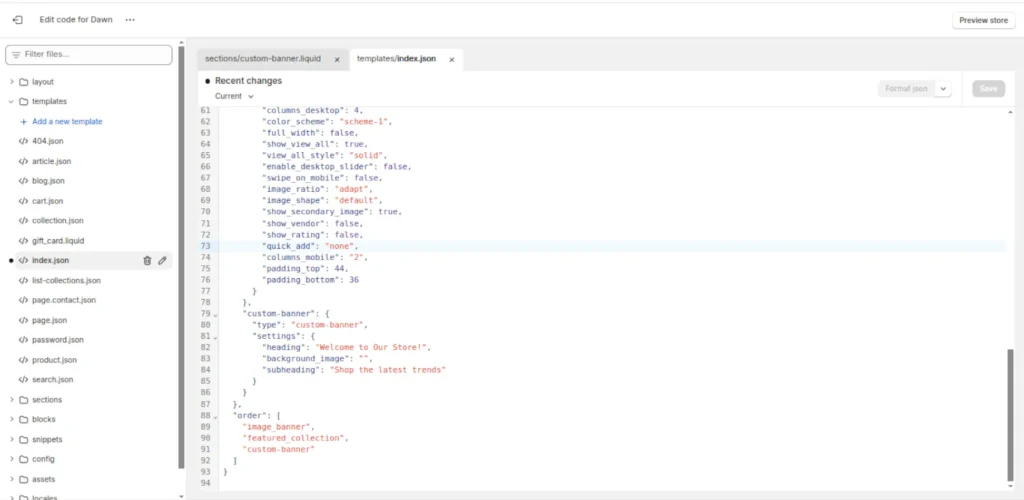Fold the order array at line 88
Screen dimensions: 1024x500
[216, 416]
